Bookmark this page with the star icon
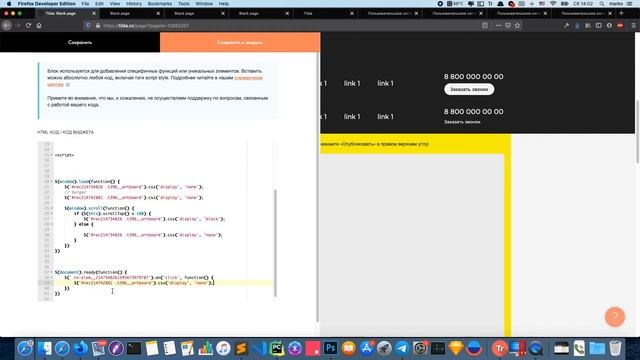This screenshot has height=360, width=640. click(517, 25)
